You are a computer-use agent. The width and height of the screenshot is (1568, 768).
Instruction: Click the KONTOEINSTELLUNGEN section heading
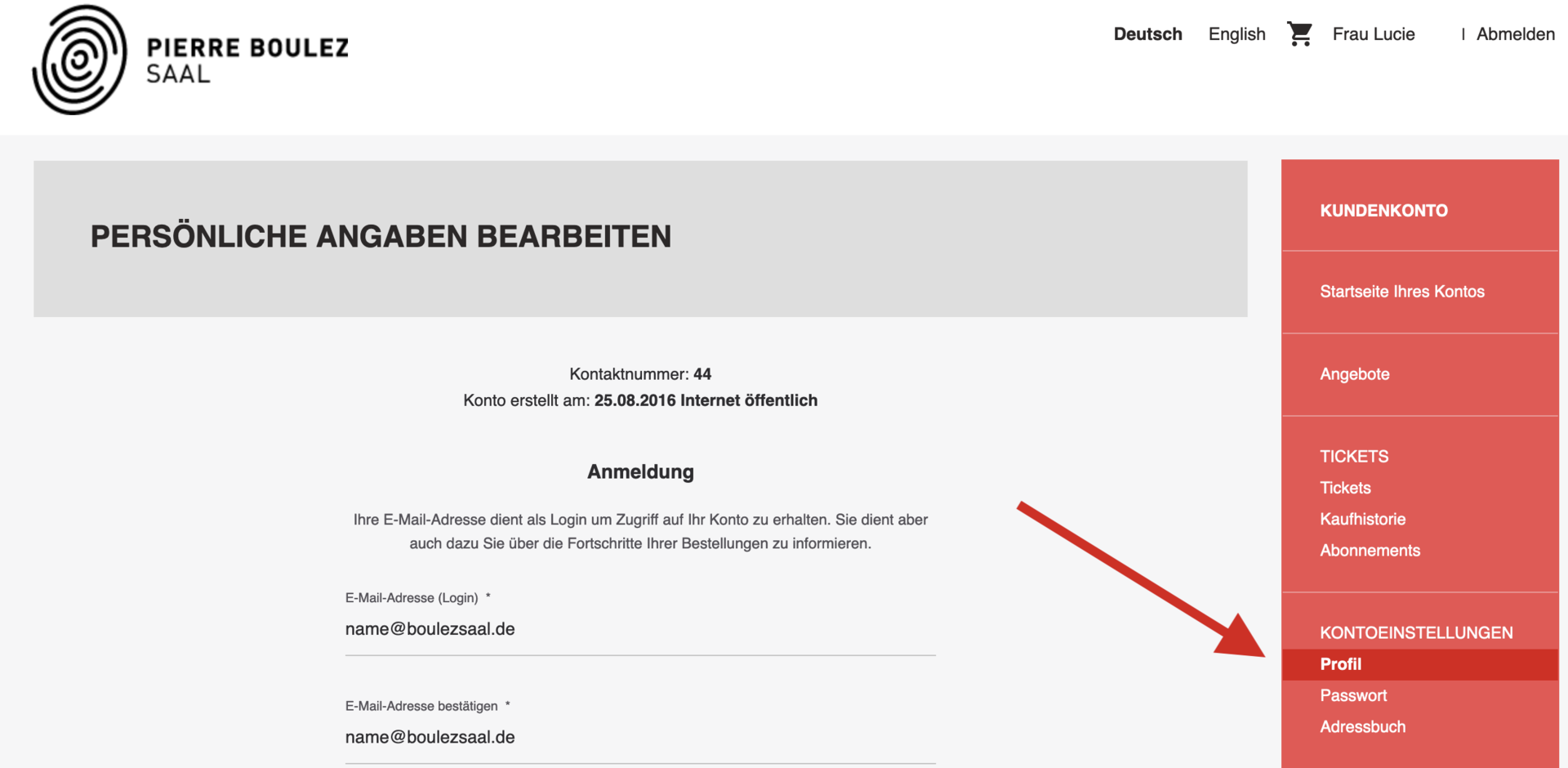pyautogui.click(x=1416, y=633)
